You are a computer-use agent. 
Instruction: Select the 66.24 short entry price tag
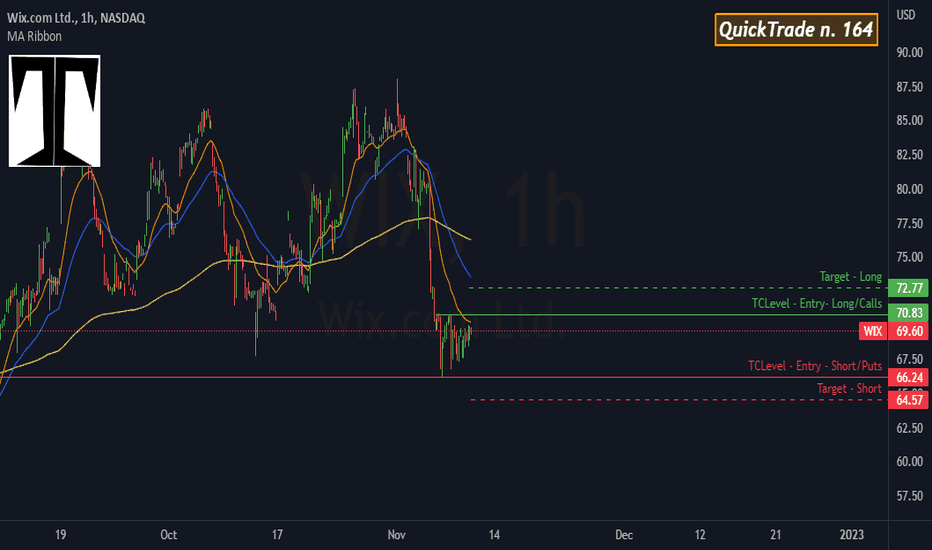point(909,378)
